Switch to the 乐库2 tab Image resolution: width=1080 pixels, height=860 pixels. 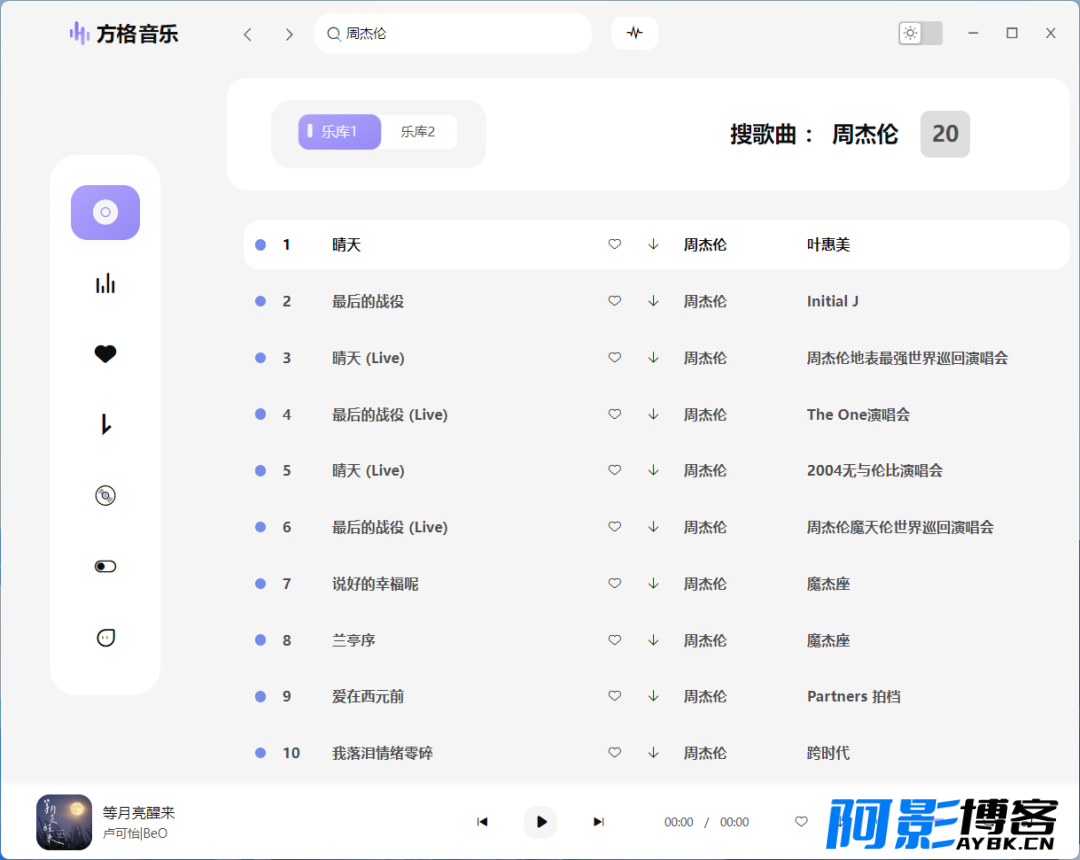click(418, 132)
